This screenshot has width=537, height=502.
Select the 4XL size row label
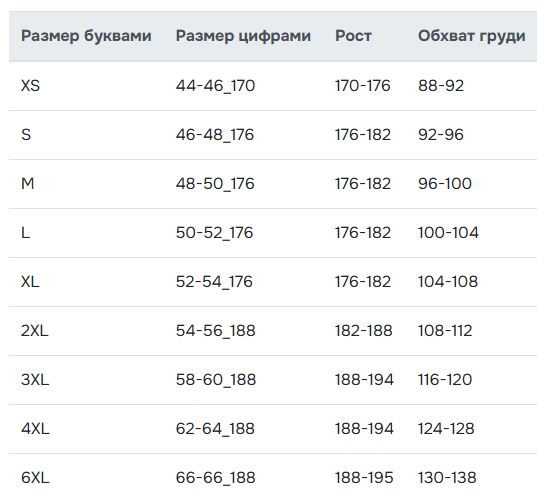click(x=35, y=428)
